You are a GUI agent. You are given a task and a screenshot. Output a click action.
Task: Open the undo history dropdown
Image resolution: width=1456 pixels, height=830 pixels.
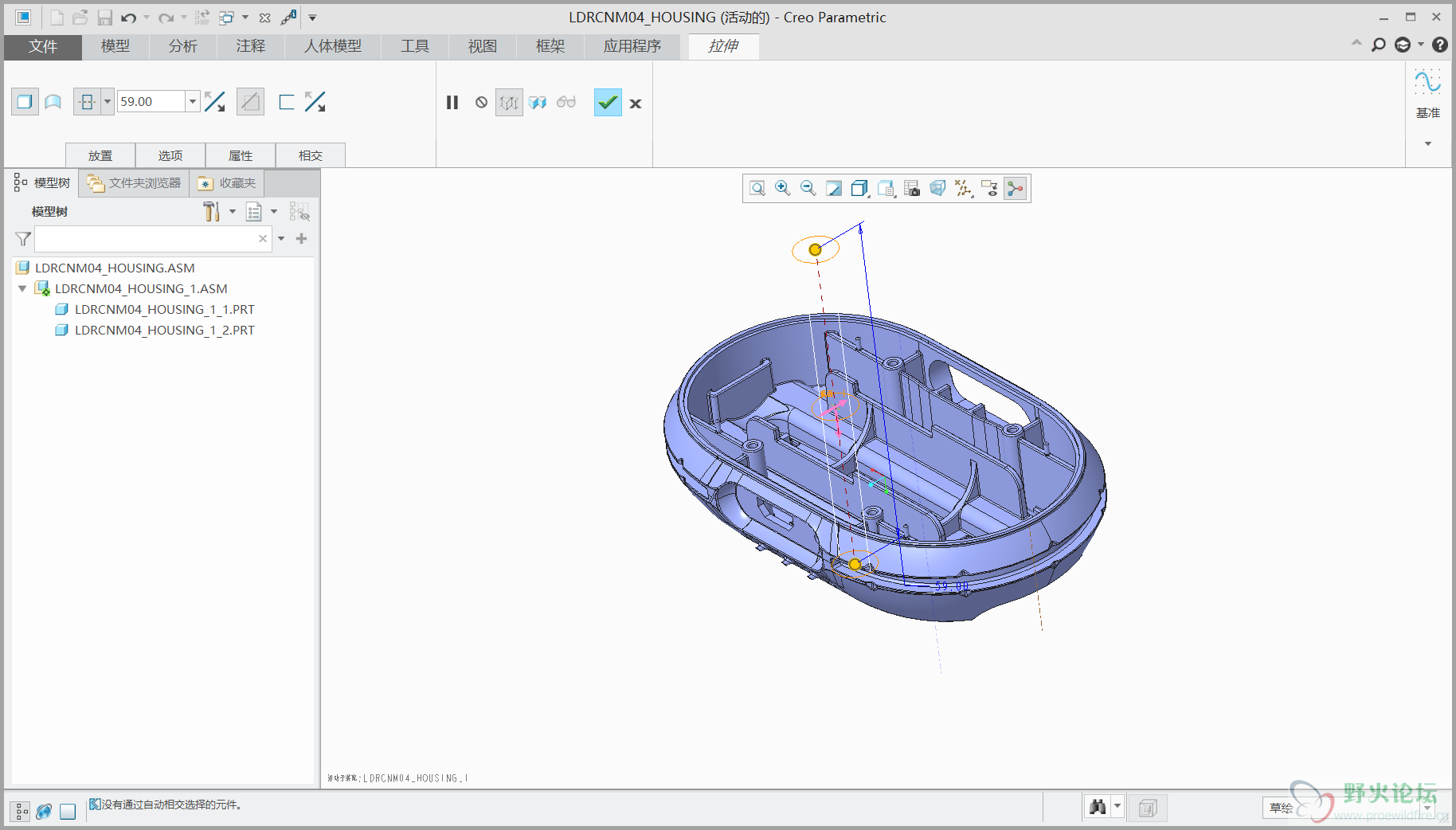(147, 18)
